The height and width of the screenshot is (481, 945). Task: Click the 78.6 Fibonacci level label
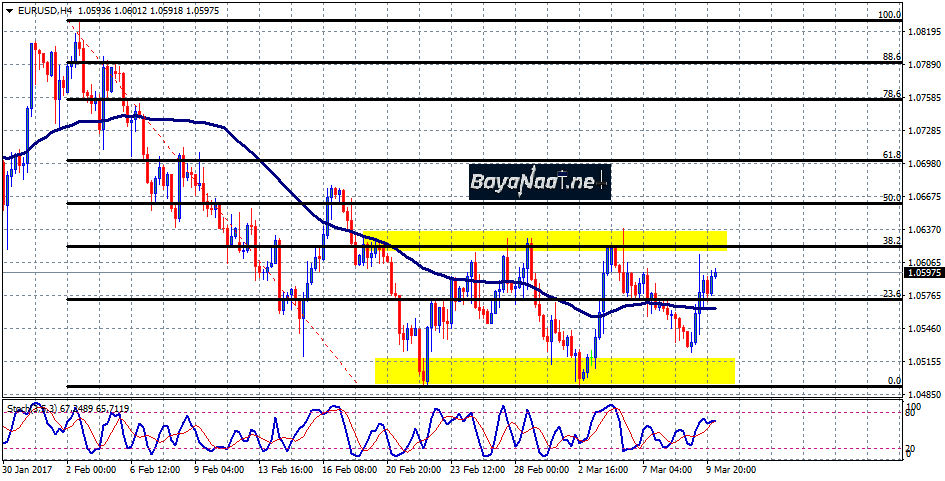(x=893, y=93)
